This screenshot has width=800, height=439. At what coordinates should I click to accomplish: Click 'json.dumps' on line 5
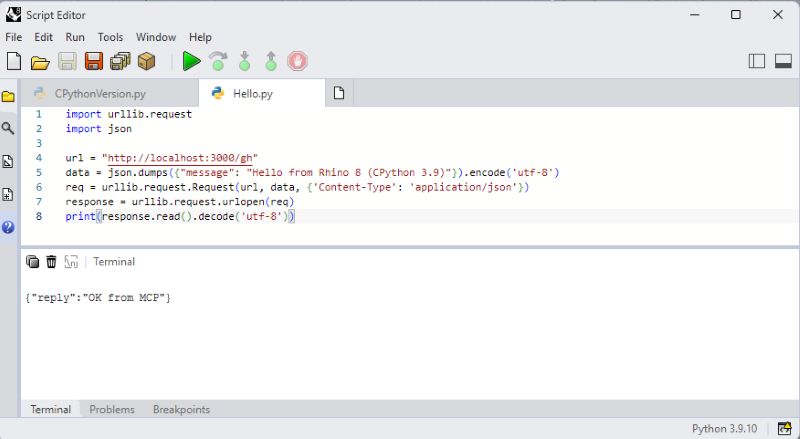[x=138, y=173]
